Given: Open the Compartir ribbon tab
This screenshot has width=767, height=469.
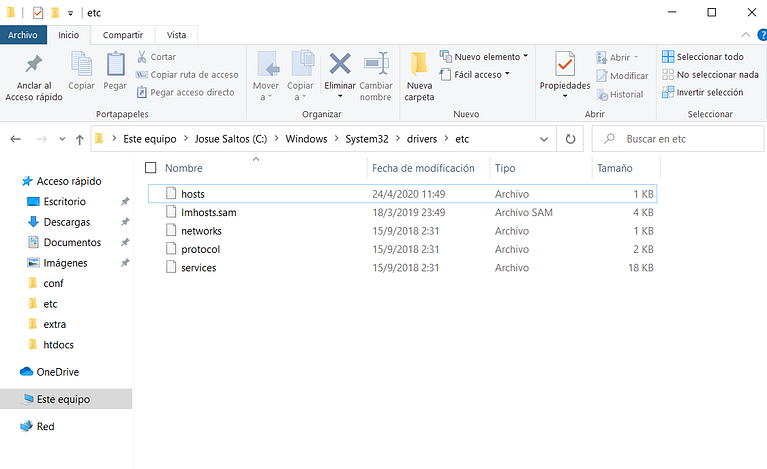Looking at the screenshot, I should [123, 35].
